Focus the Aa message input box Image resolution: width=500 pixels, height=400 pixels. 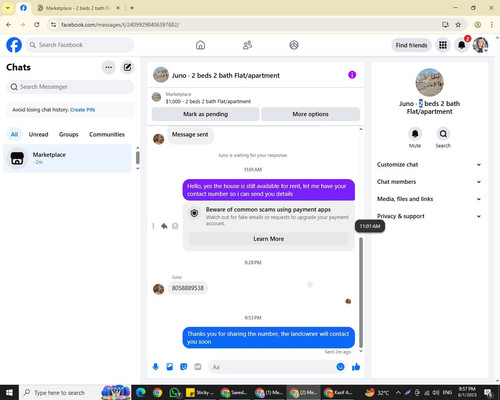[x=271, y=367]
